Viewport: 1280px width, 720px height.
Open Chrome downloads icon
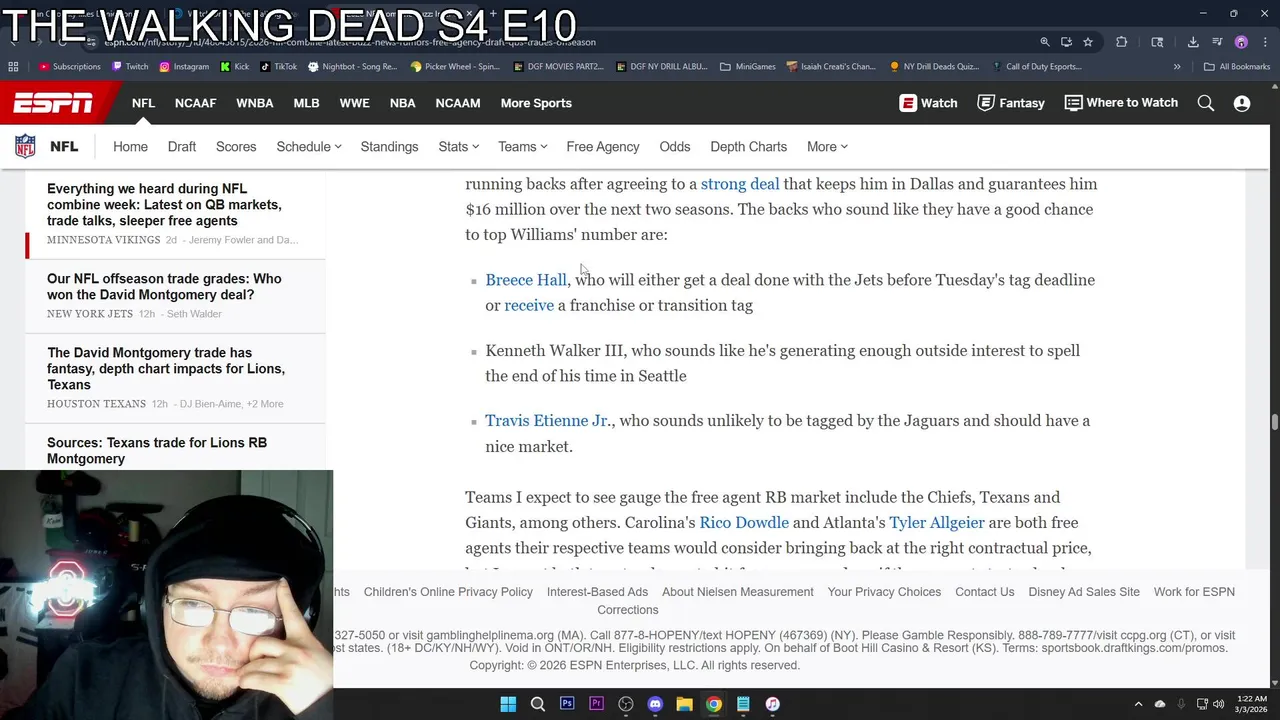tap(1193, 42)
